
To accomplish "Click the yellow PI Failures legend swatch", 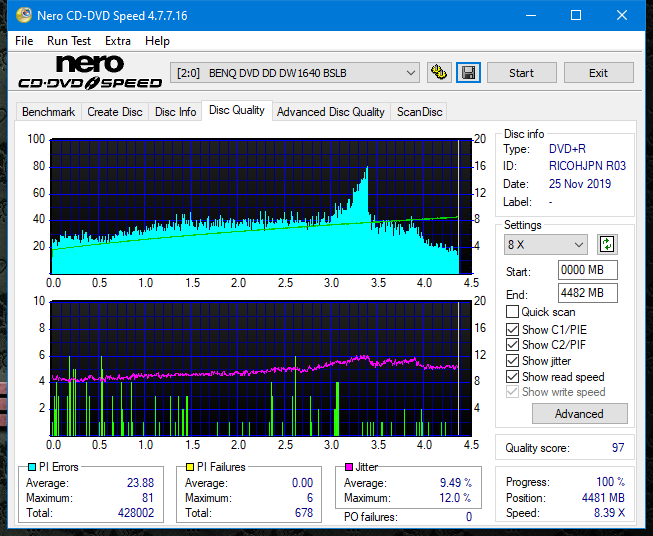I will point(190,467).
